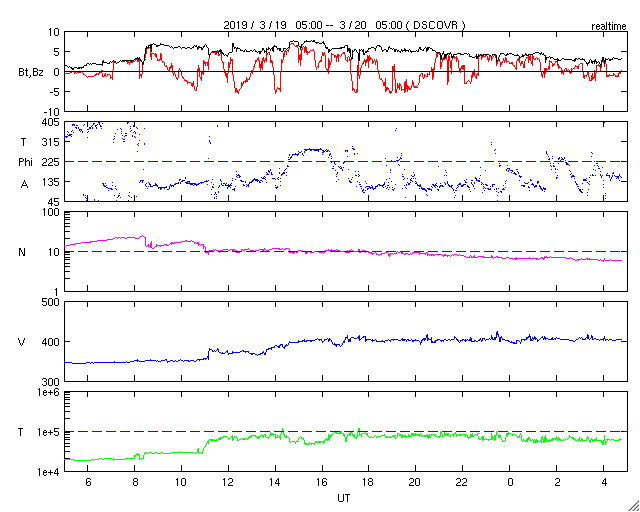
Task: Click the '5' tick on Bt,Bz axis
Action: coord(57,52)
